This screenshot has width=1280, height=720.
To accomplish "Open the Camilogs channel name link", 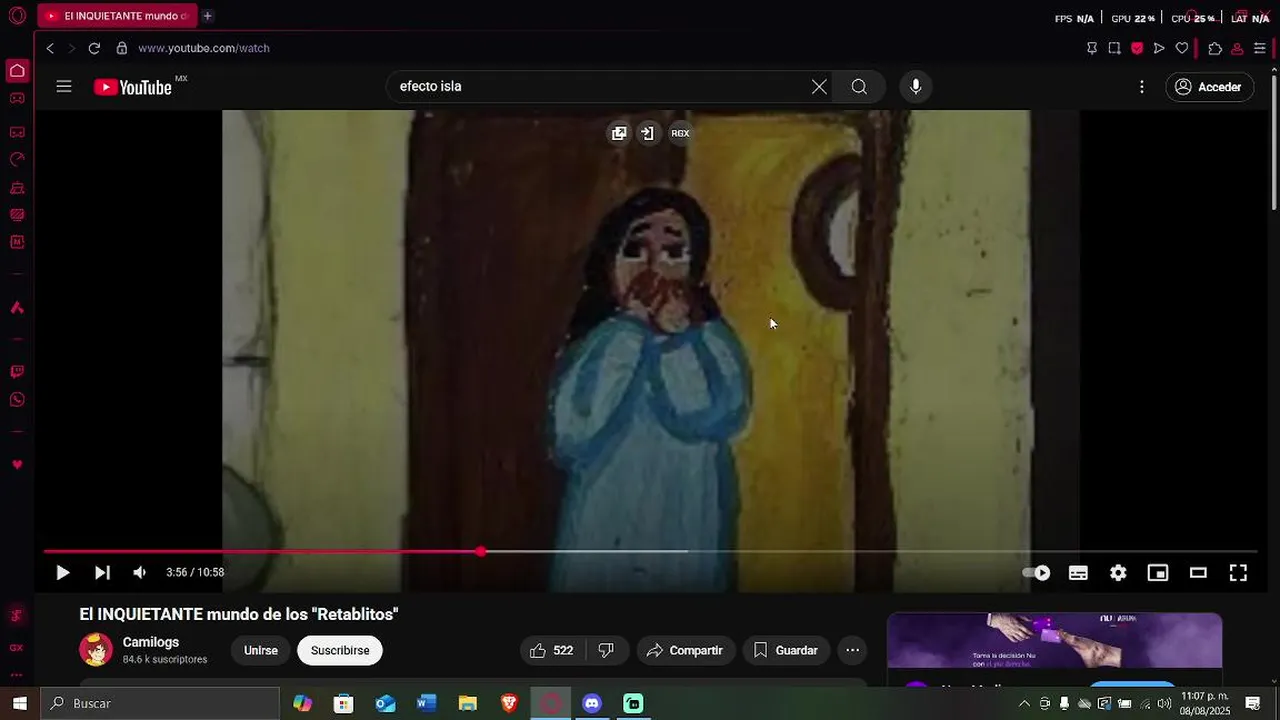I will point(151,642).
